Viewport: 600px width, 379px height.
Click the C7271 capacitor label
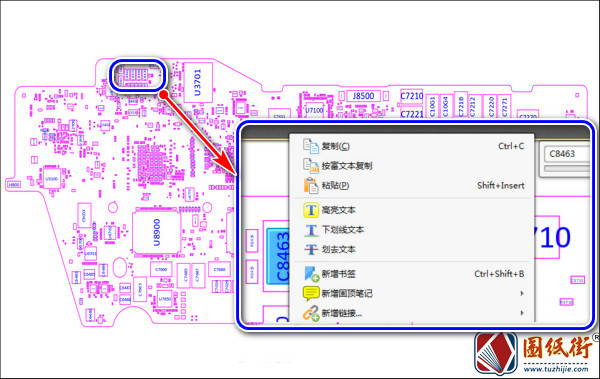click(504, 106)
